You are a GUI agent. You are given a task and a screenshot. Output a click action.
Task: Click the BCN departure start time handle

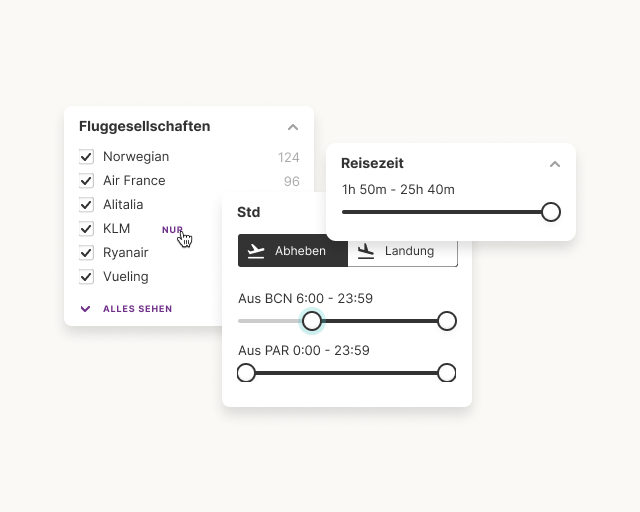pyautogui.click(x=312, y=321)
